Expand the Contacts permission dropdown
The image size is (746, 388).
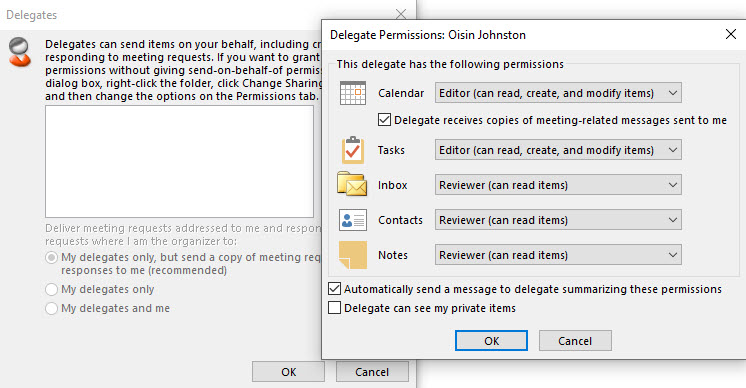(558, 220)
